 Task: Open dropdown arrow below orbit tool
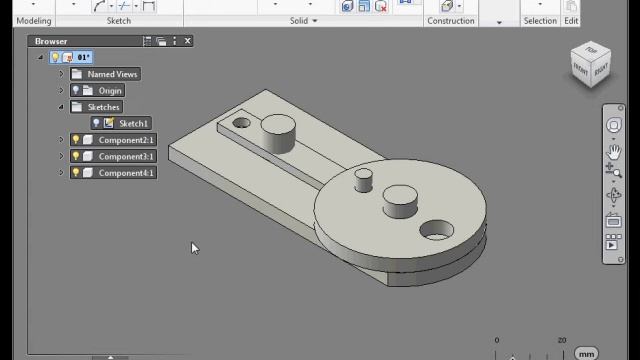pyautogui.click(x=613, y=207)
